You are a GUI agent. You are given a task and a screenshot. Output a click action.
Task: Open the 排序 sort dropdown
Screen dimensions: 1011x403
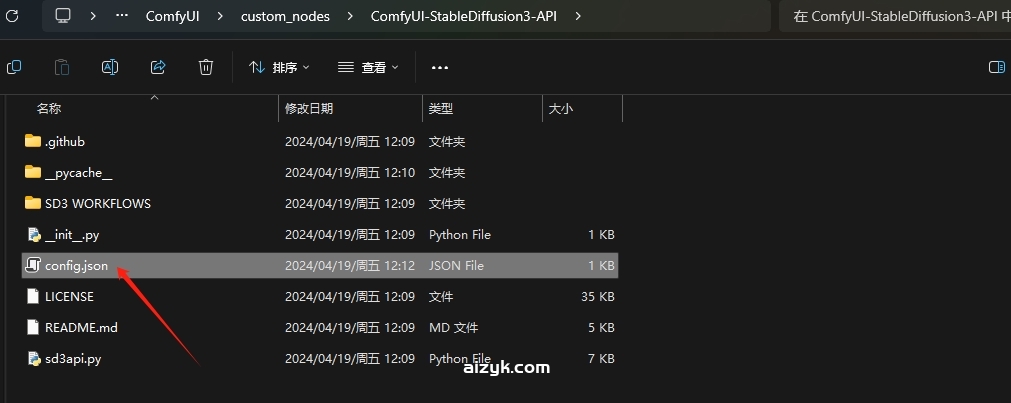(x=279, y=67)
